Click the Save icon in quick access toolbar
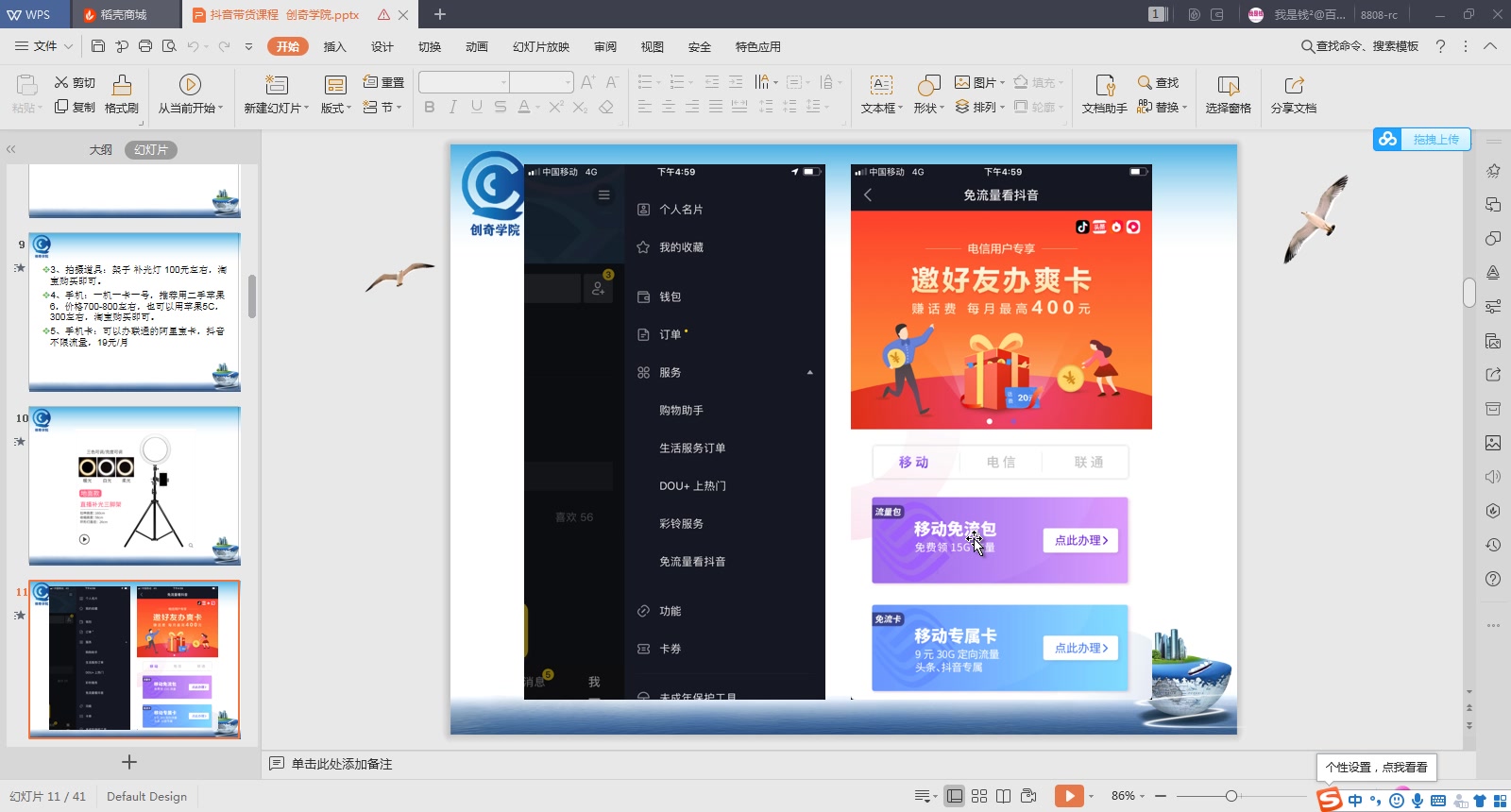Screen dimensions: 1511x812 tap(98, 46)
